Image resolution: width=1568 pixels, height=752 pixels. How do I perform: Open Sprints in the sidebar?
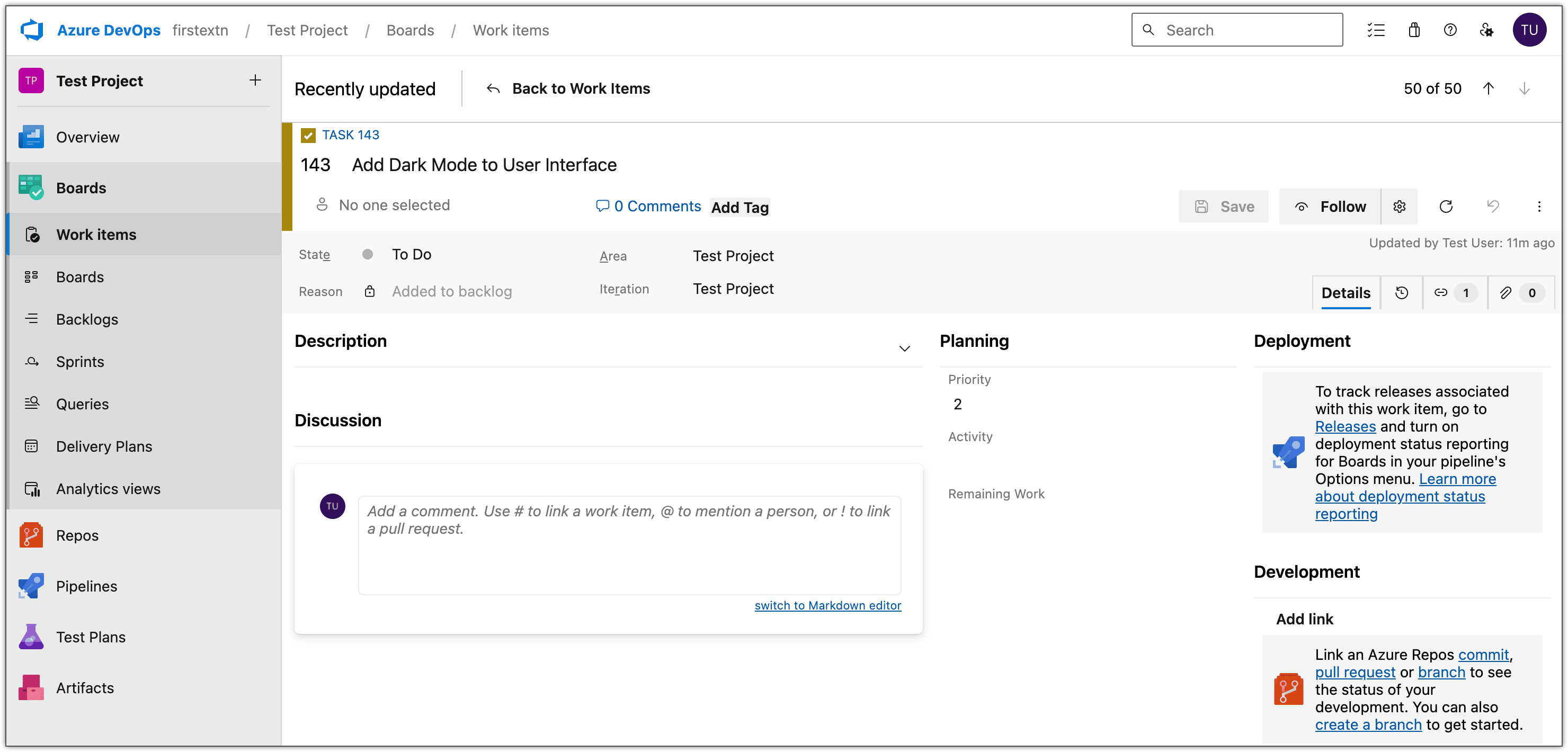(x=80, y=361)
